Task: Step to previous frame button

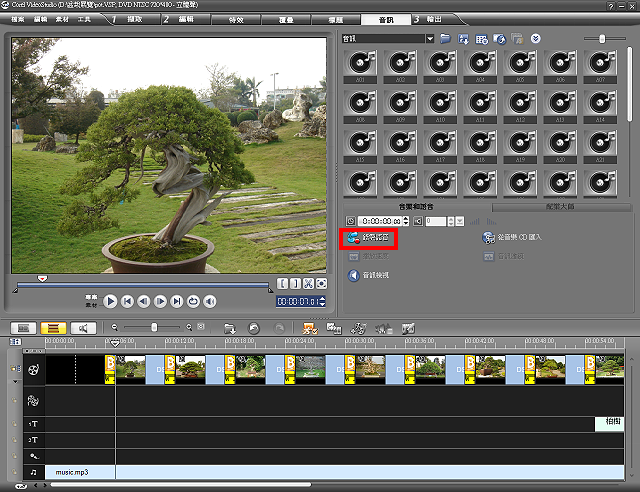Action: pos(144,302)
